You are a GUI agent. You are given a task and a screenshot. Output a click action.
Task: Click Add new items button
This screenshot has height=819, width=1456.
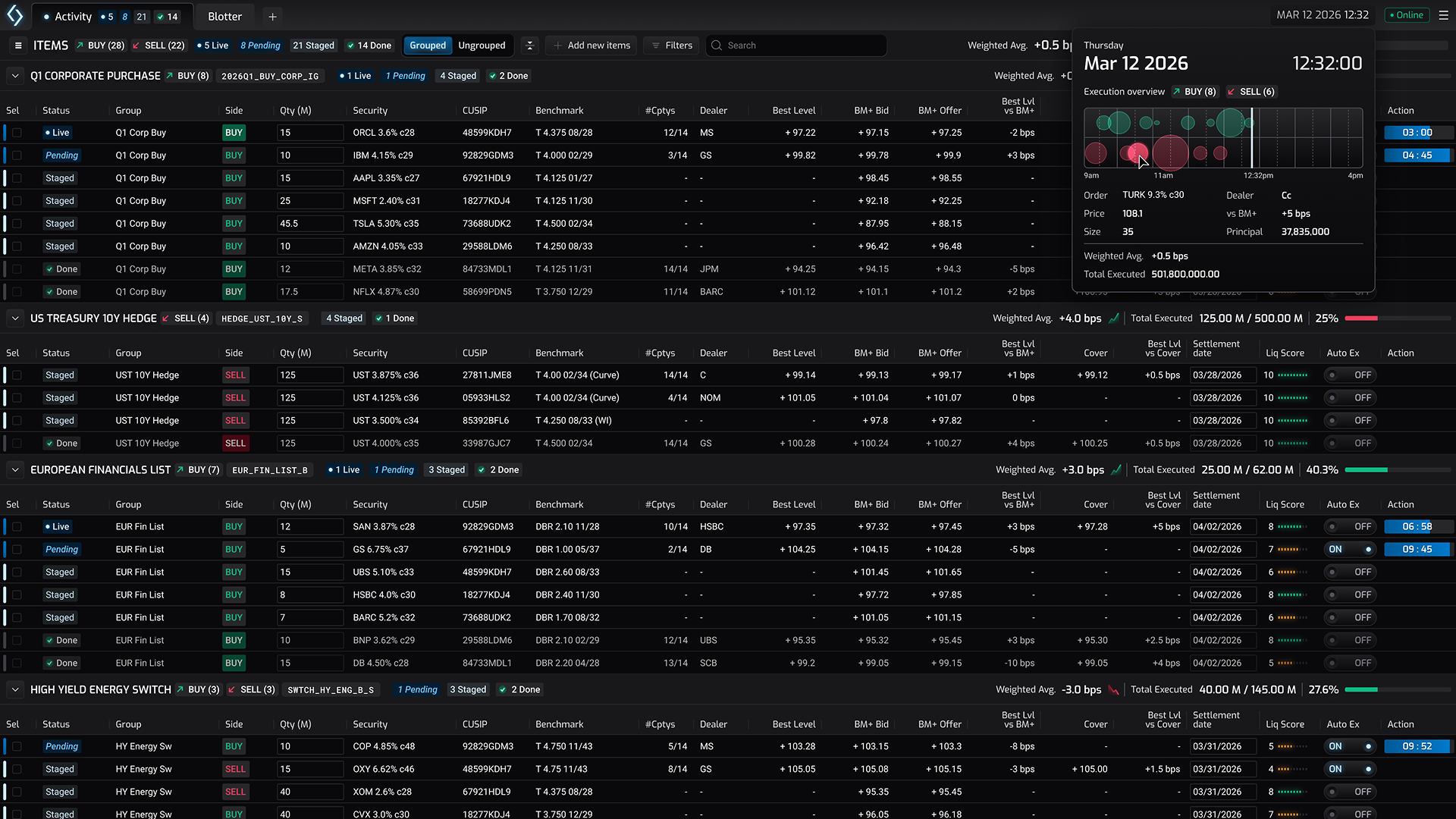[591, 45]
